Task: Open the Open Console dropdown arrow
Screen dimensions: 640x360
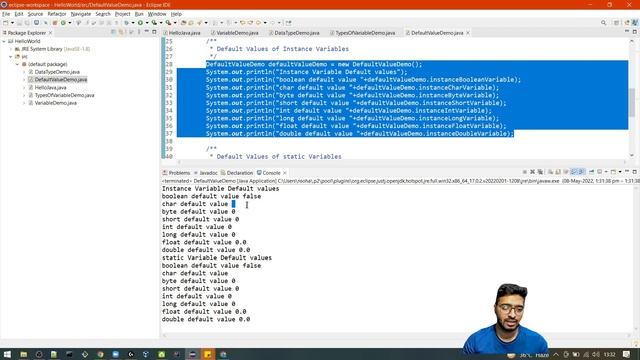Action: pos(620,172)
